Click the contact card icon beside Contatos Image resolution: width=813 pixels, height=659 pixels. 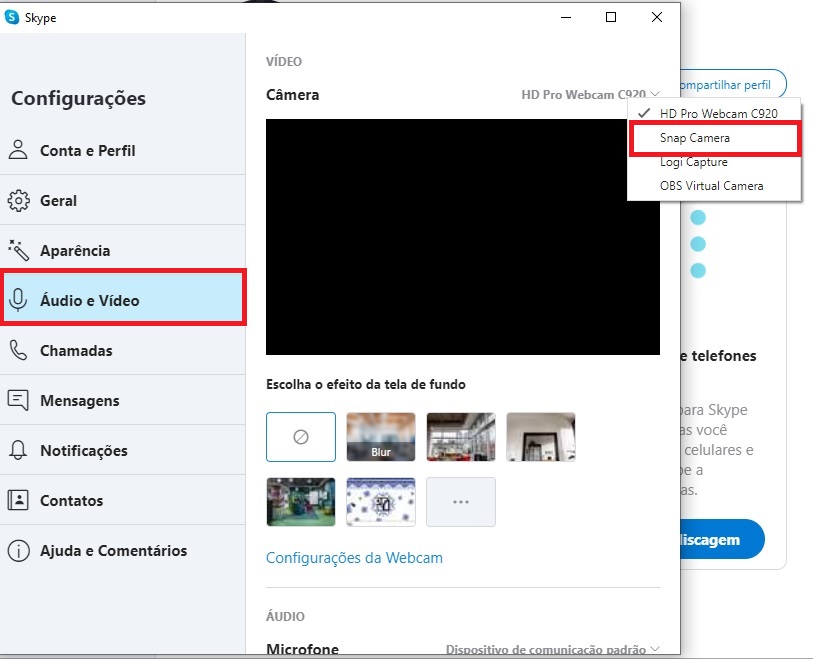click(x=18, y=500)
